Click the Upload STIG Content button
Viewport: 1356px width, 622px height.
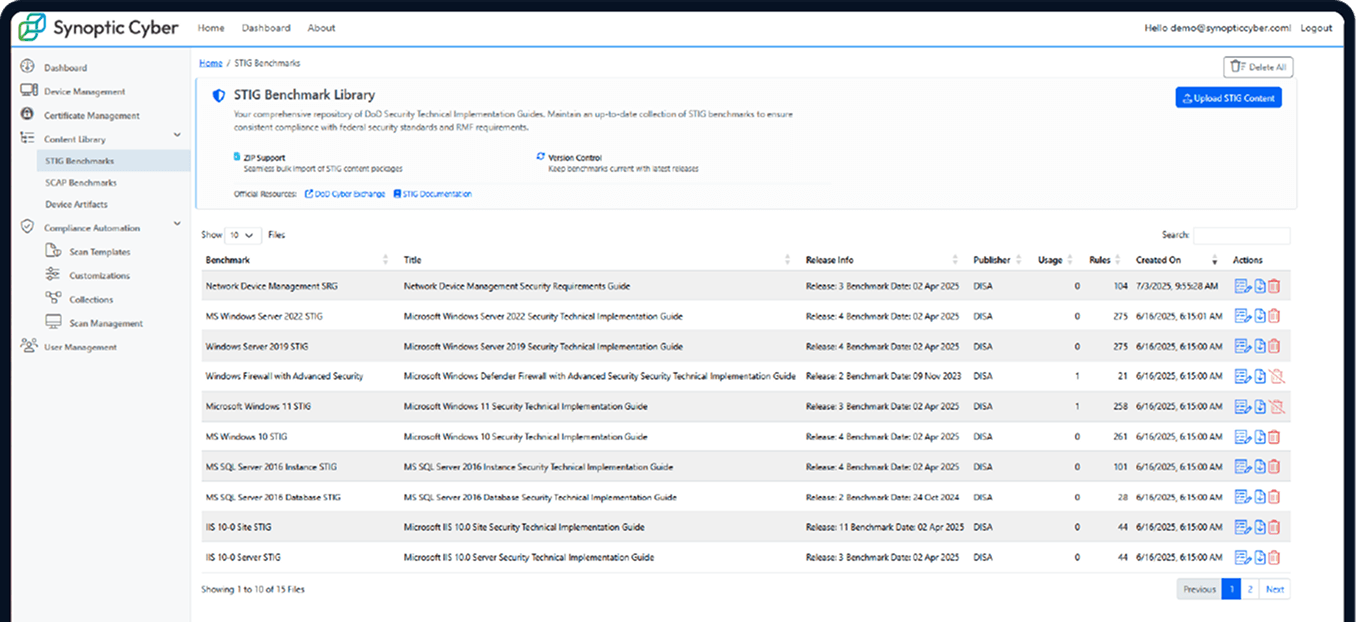(x=1228, y=98)
